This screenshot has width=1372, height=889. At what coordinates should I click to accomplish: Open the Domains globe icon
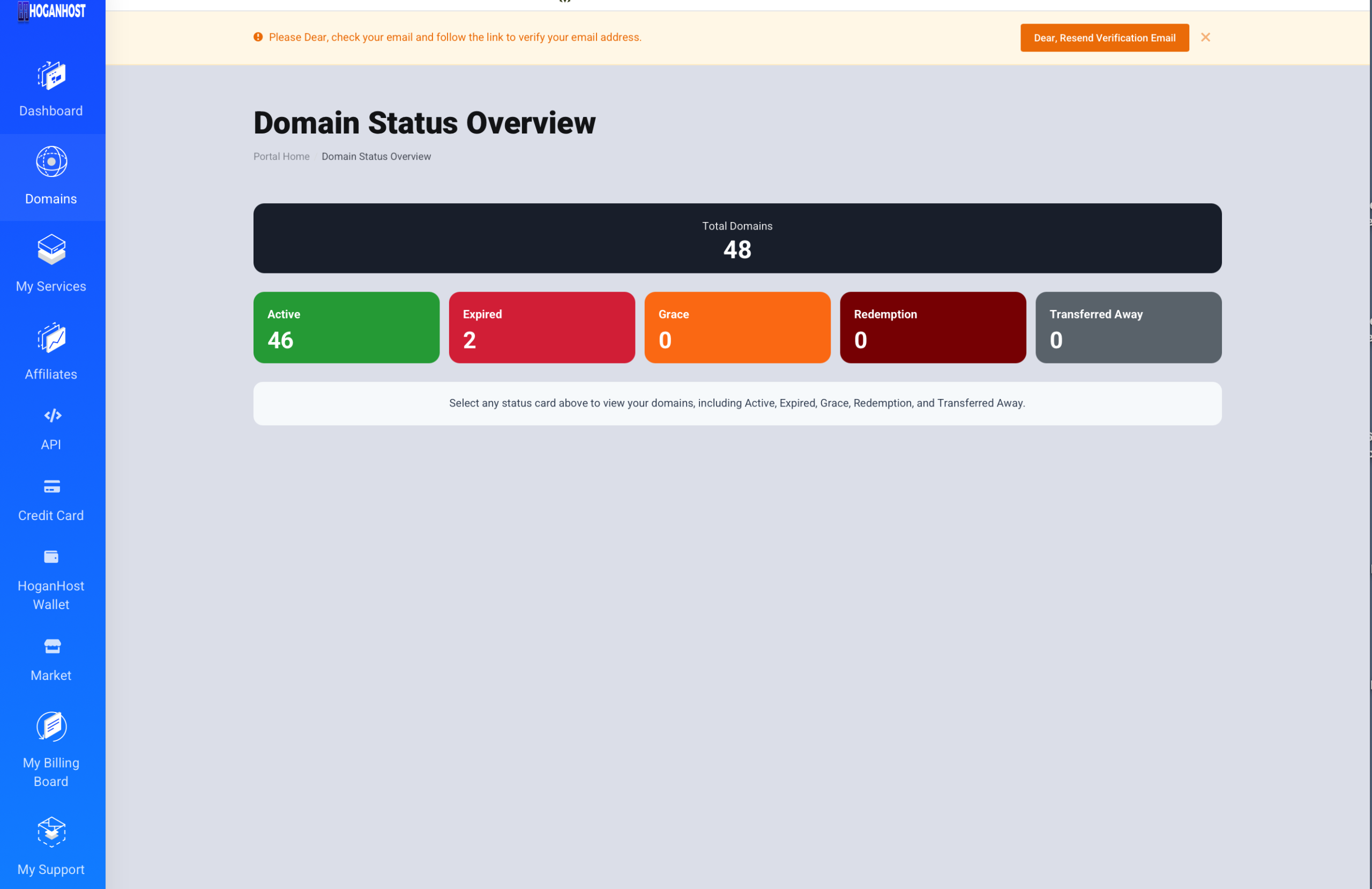(x=51, y=161)
